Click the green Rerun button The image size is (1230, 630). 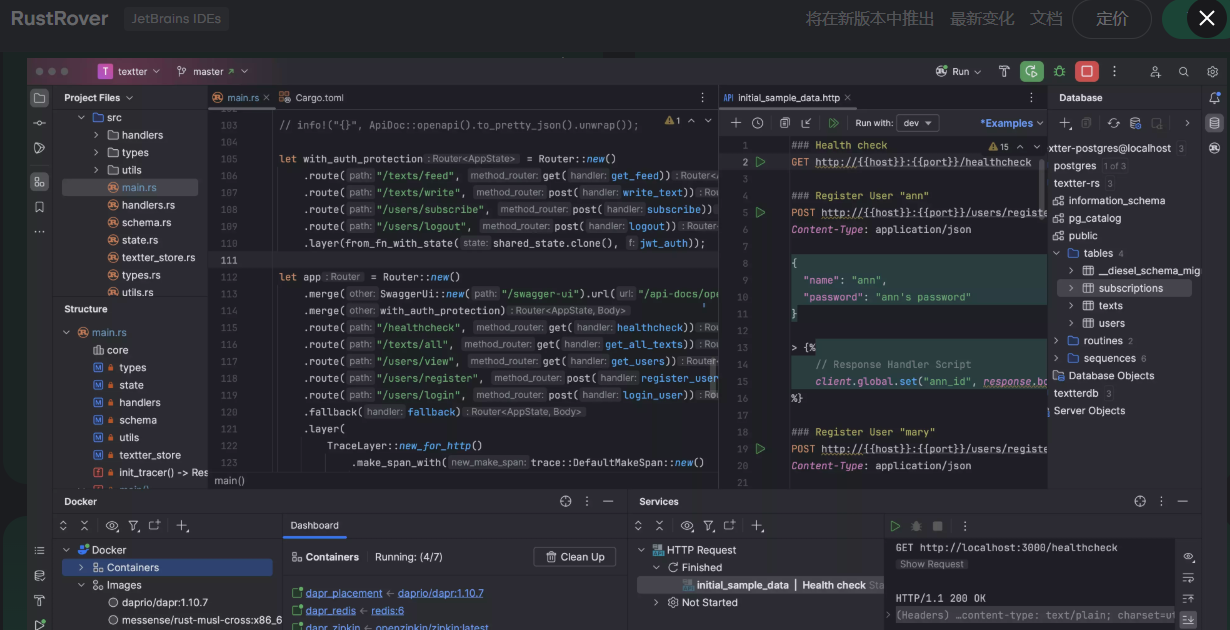point(1031,71)
